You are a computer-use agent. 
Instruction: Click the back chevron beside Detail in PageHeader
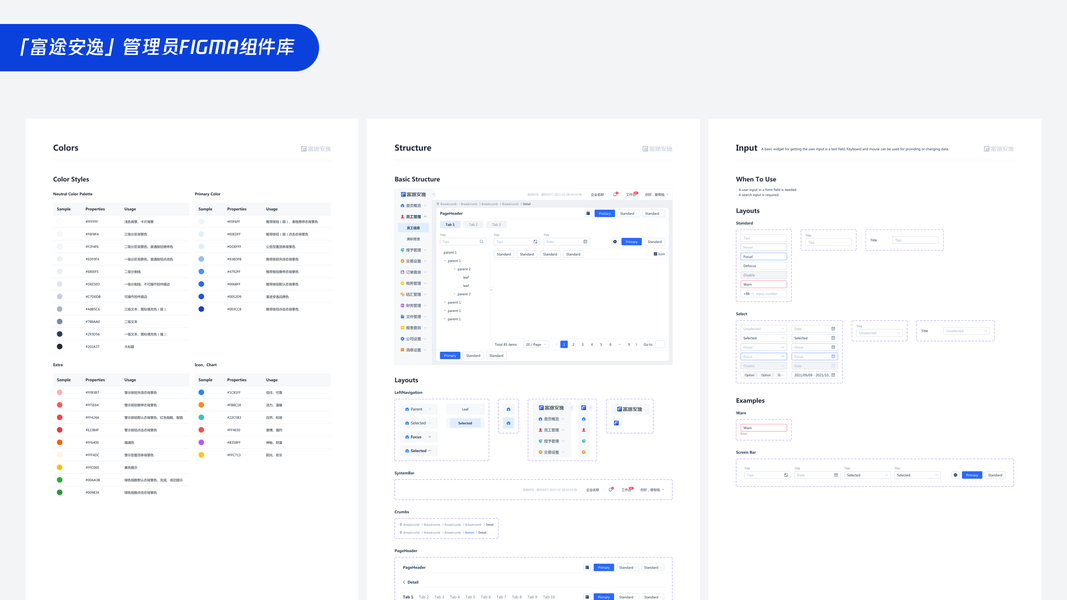(404, 582)
